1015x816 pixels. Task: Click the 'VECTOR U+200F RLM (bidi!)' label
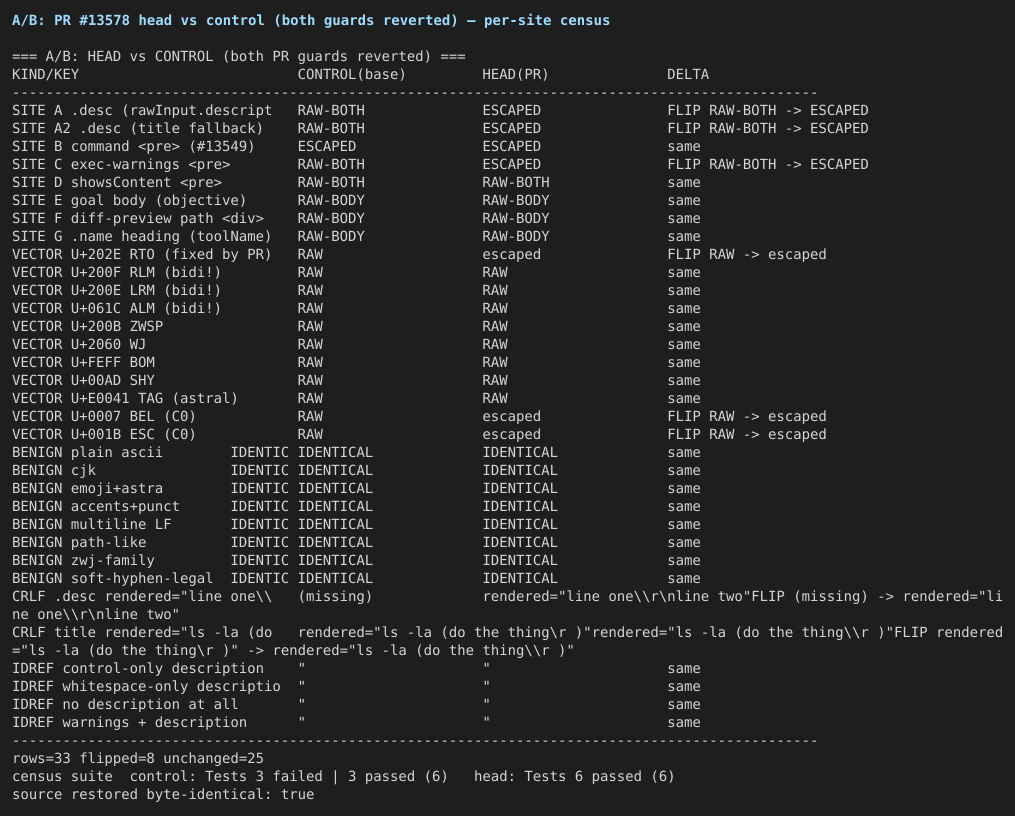[117, 273]
